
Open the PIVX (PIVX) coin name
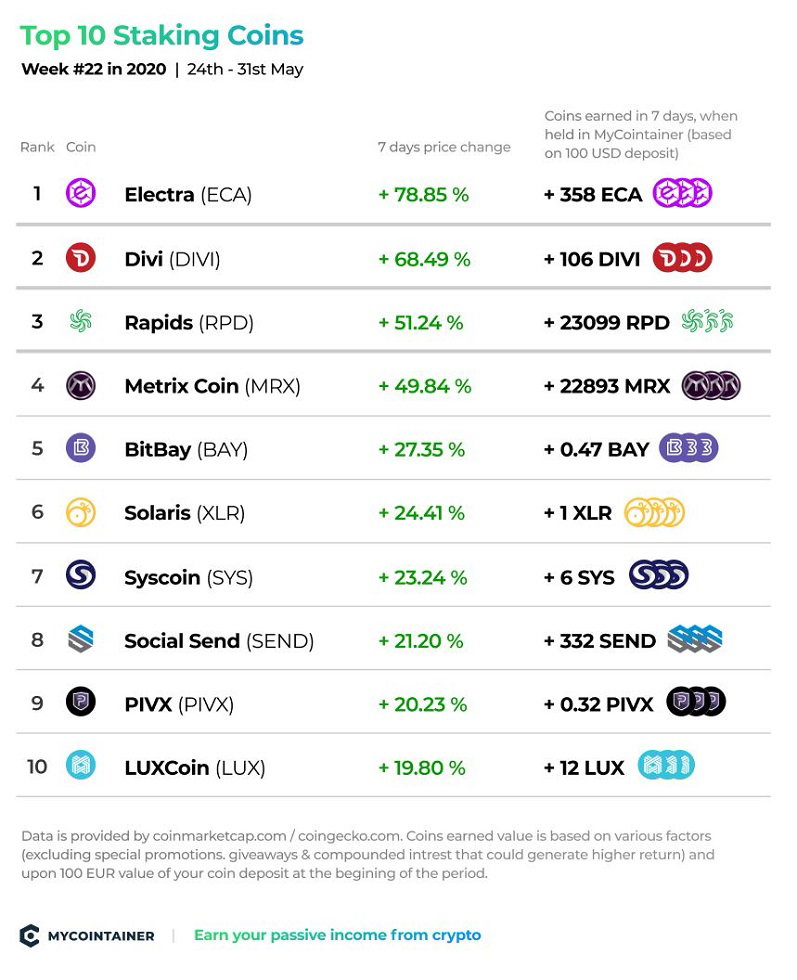179,704
